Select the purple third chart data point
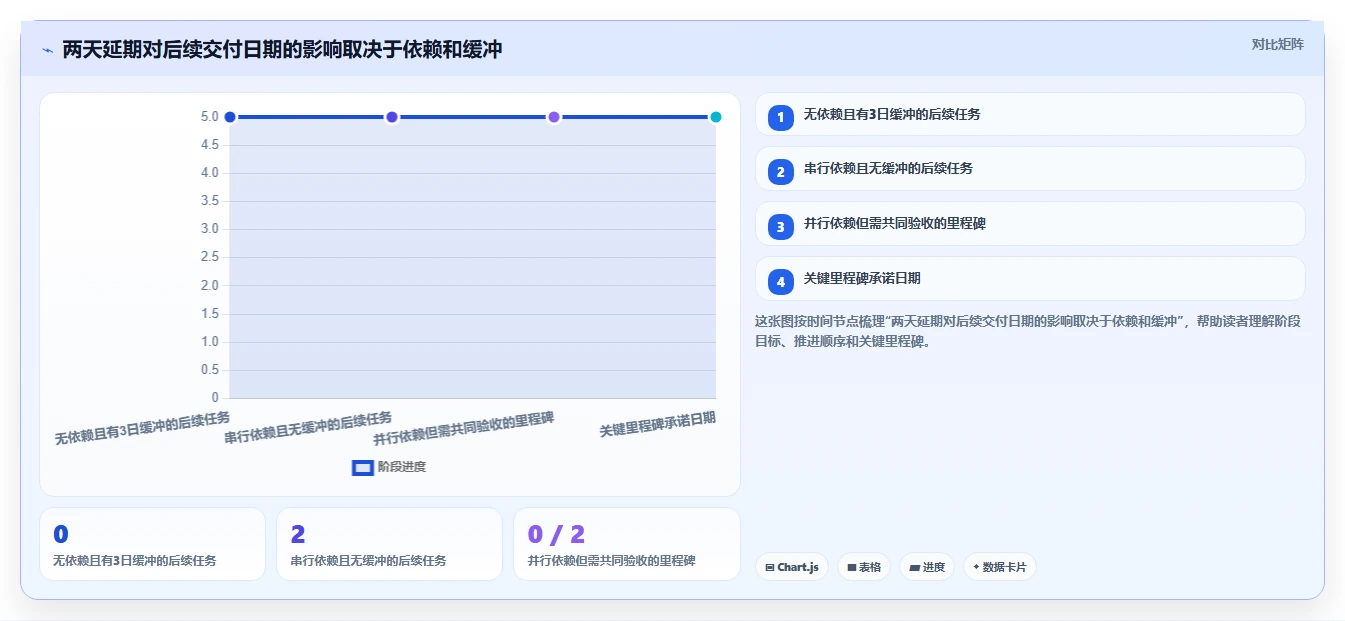Viewport: 1345px width, 621px height. pyautogui.click(x=554, y=117)
